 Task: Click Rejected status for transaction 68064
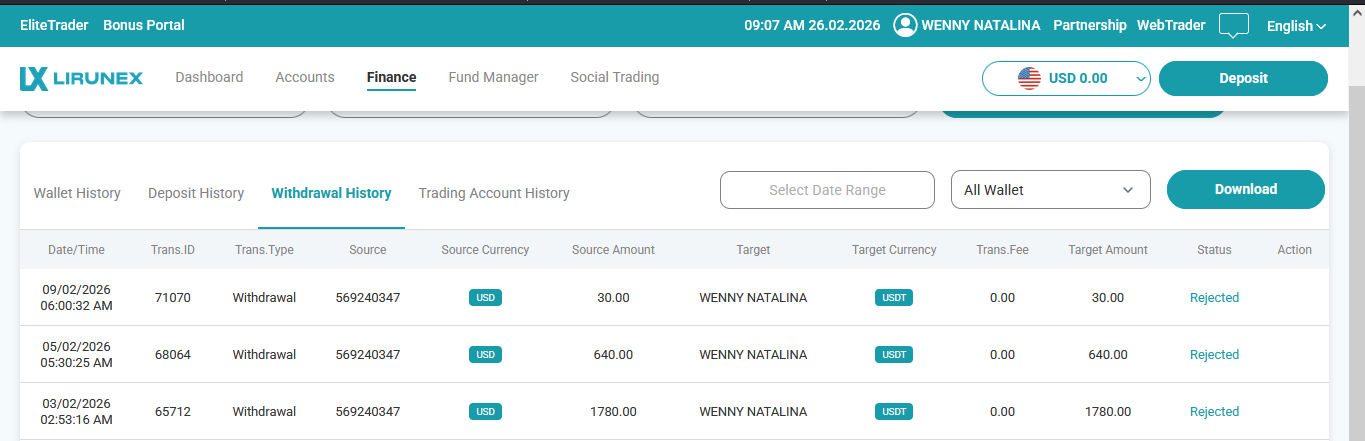point(1214,355)
